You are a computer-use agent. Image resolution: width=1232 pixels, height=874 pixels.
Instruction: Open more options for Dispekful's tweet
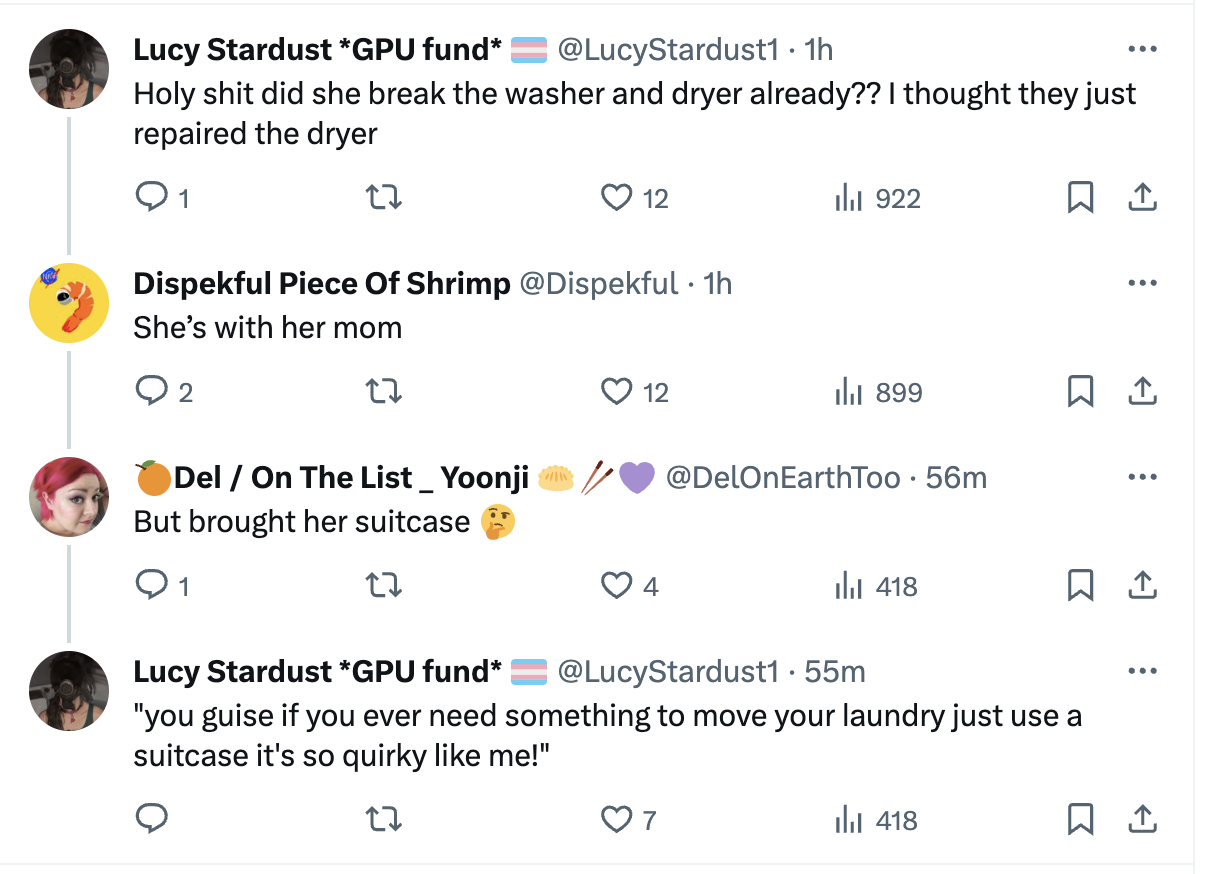point(1142,283)
